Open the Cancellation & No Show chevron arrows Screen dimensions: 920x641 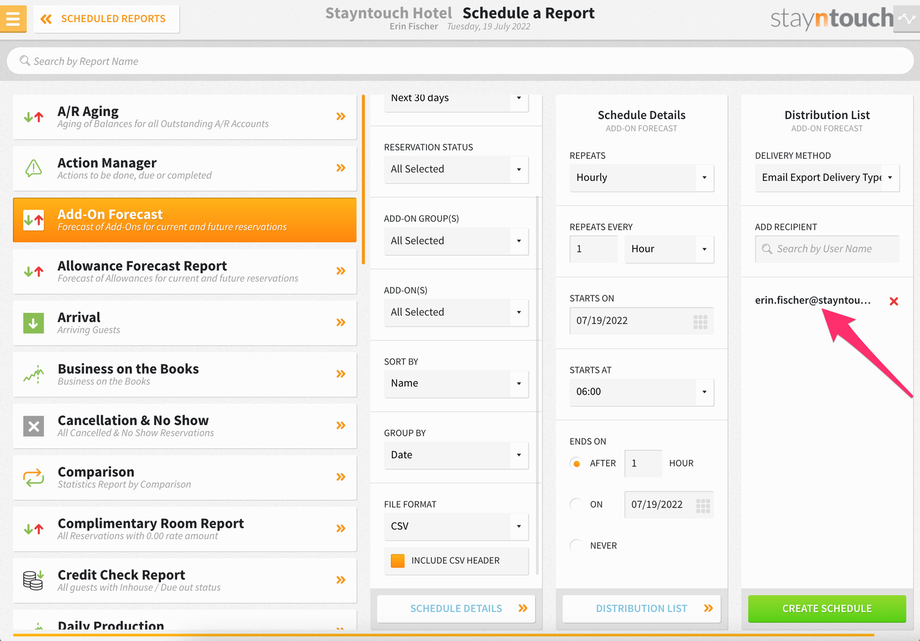coord(340,426)
